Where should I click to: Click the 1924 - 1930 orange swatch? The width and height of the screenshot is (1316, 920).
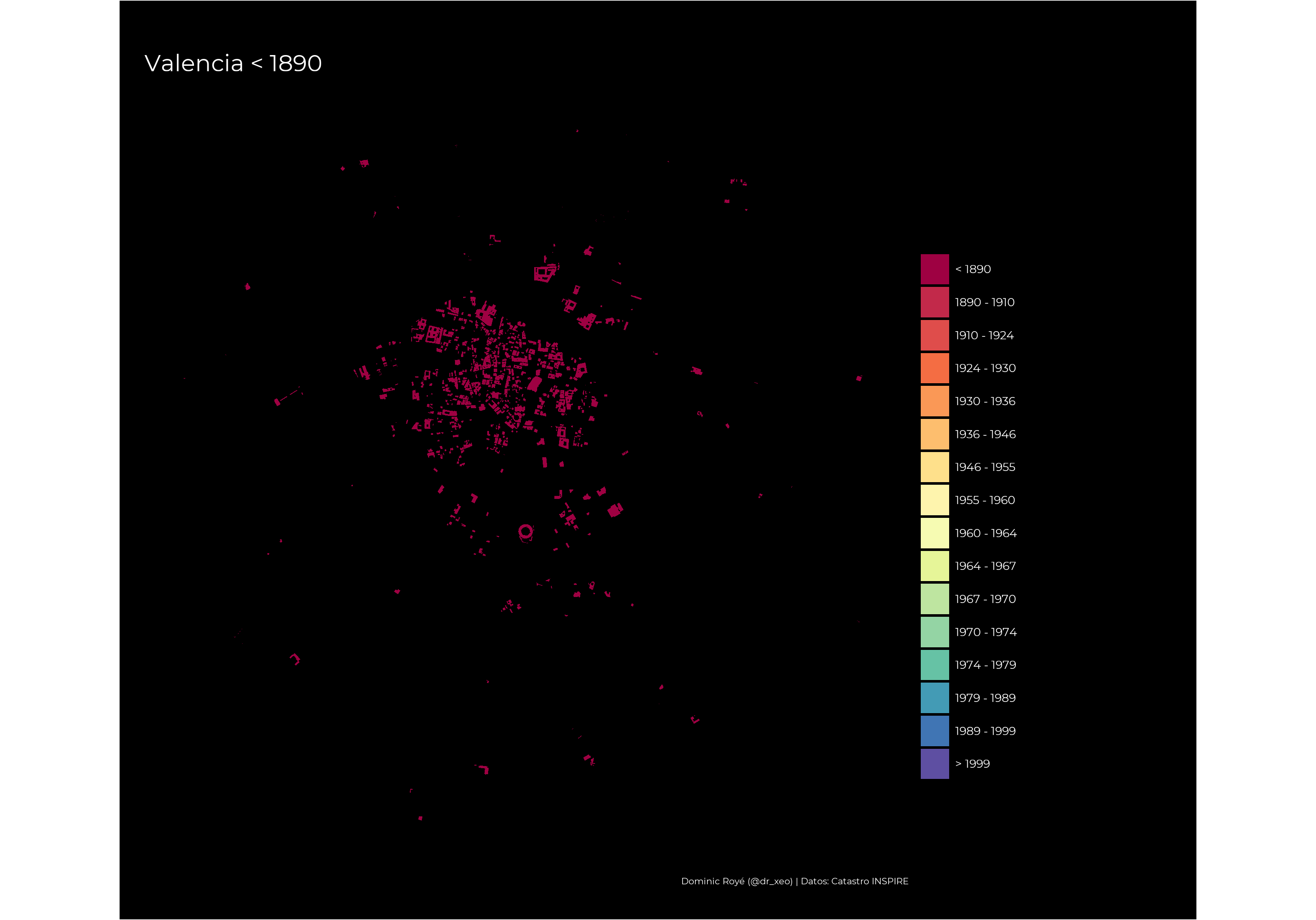point(934,368)
